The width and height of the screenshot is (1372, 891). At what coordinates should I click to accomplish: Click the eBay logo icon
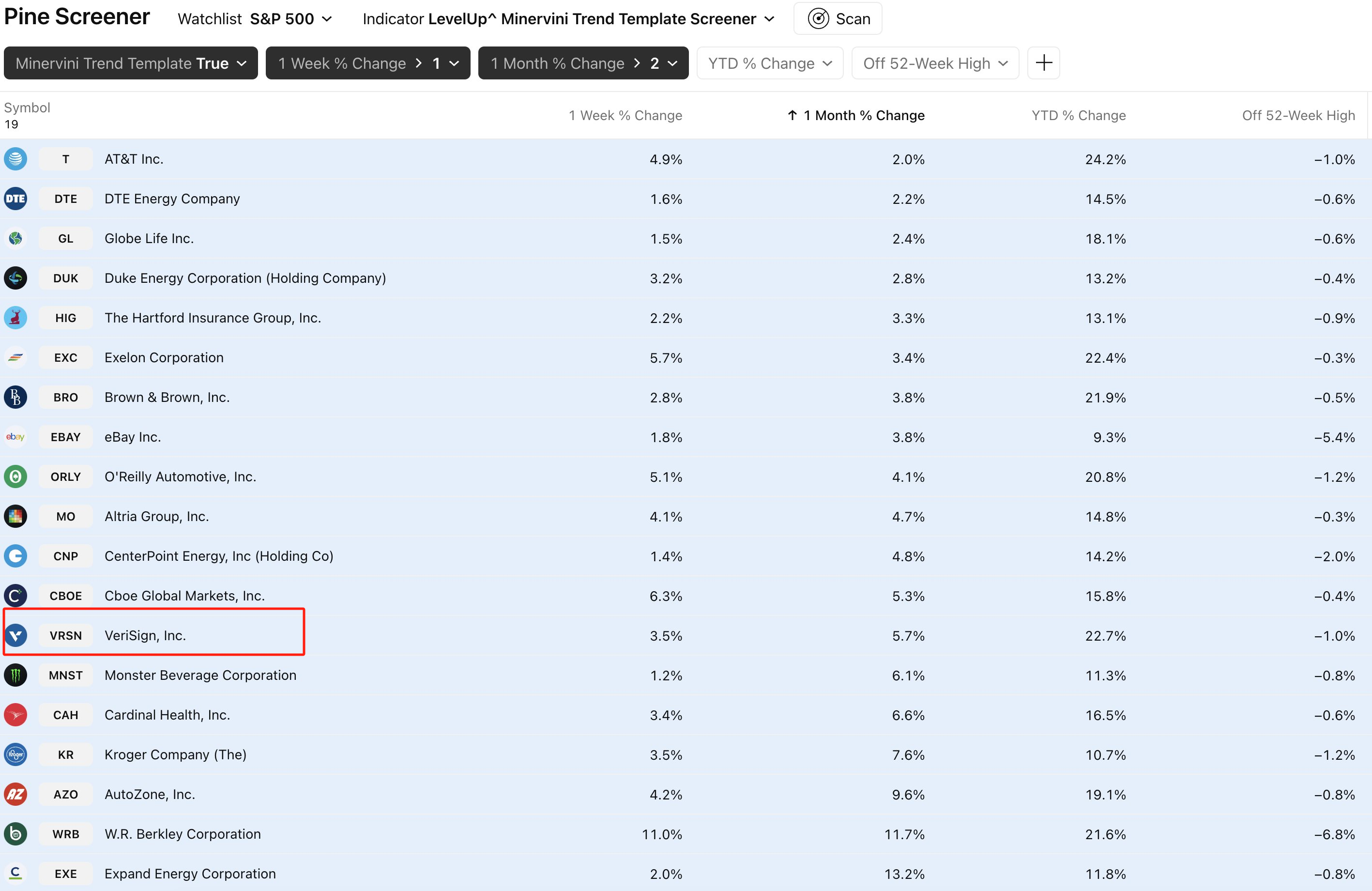[x=15, y=437]
